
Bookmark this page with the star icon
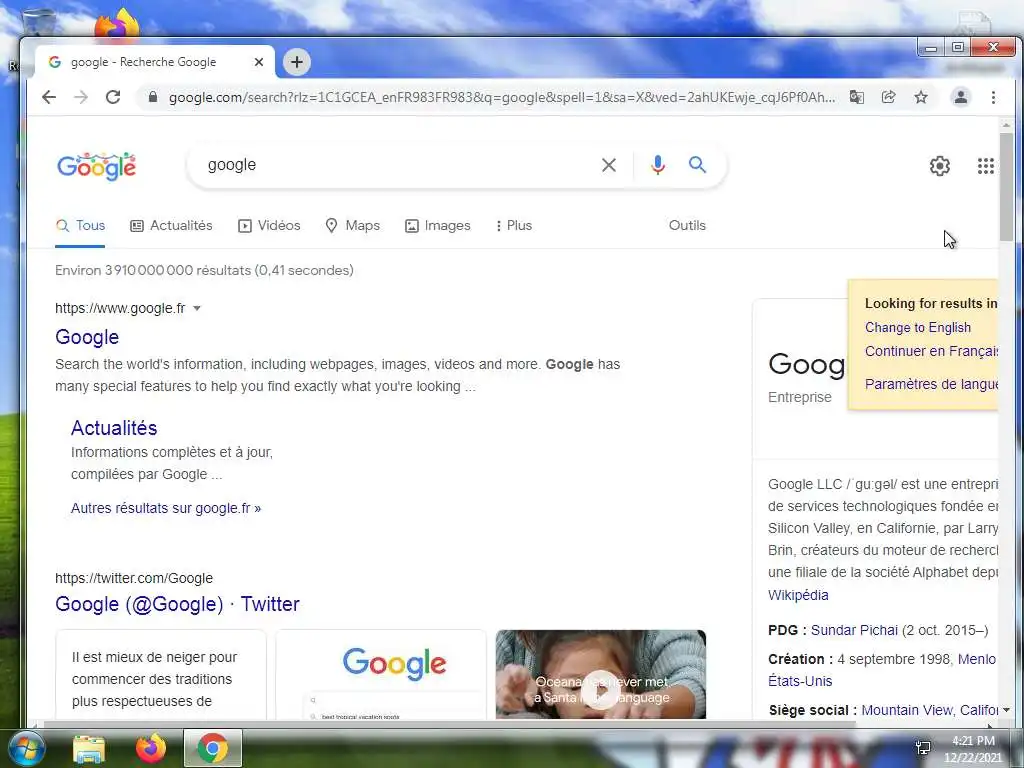921,97
